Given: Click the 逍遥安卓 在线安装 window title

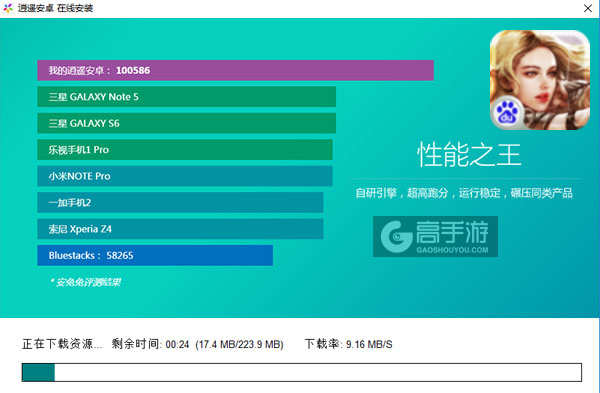Looking at the screenshot, I should (x=55, y=8).
